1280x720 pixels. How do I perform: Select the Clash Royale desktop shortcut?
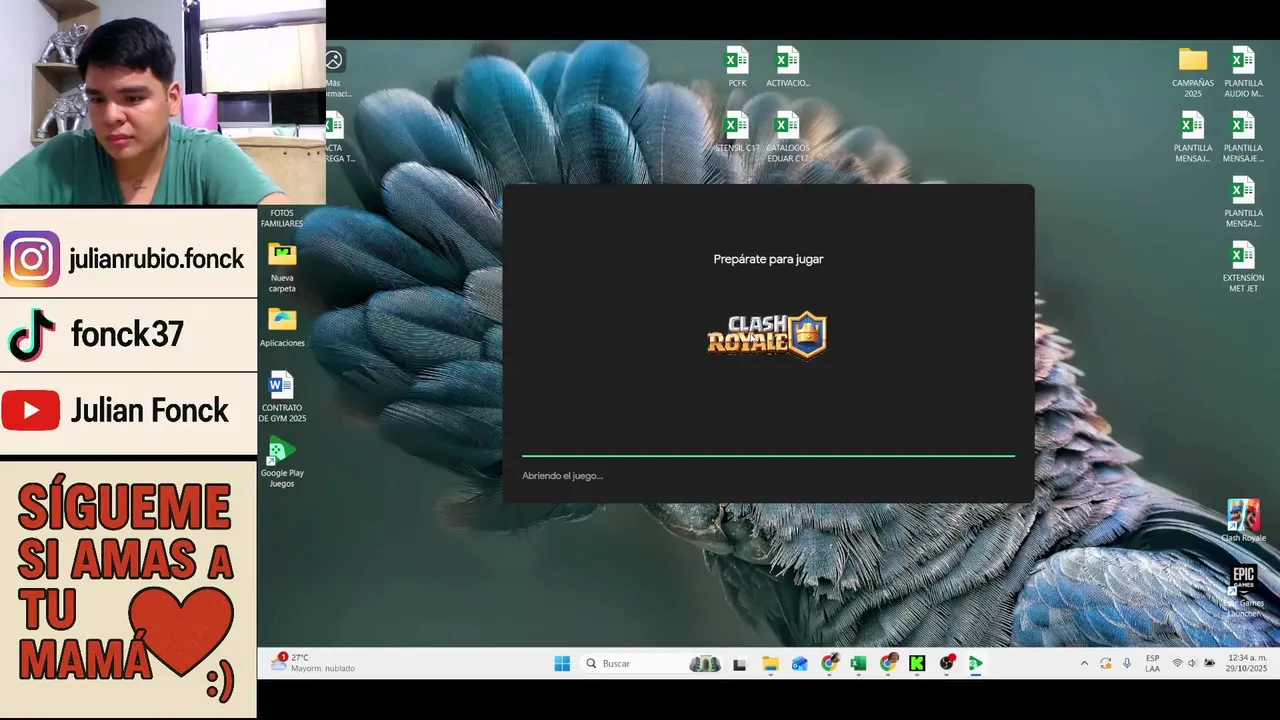(x=1243, y=521)
